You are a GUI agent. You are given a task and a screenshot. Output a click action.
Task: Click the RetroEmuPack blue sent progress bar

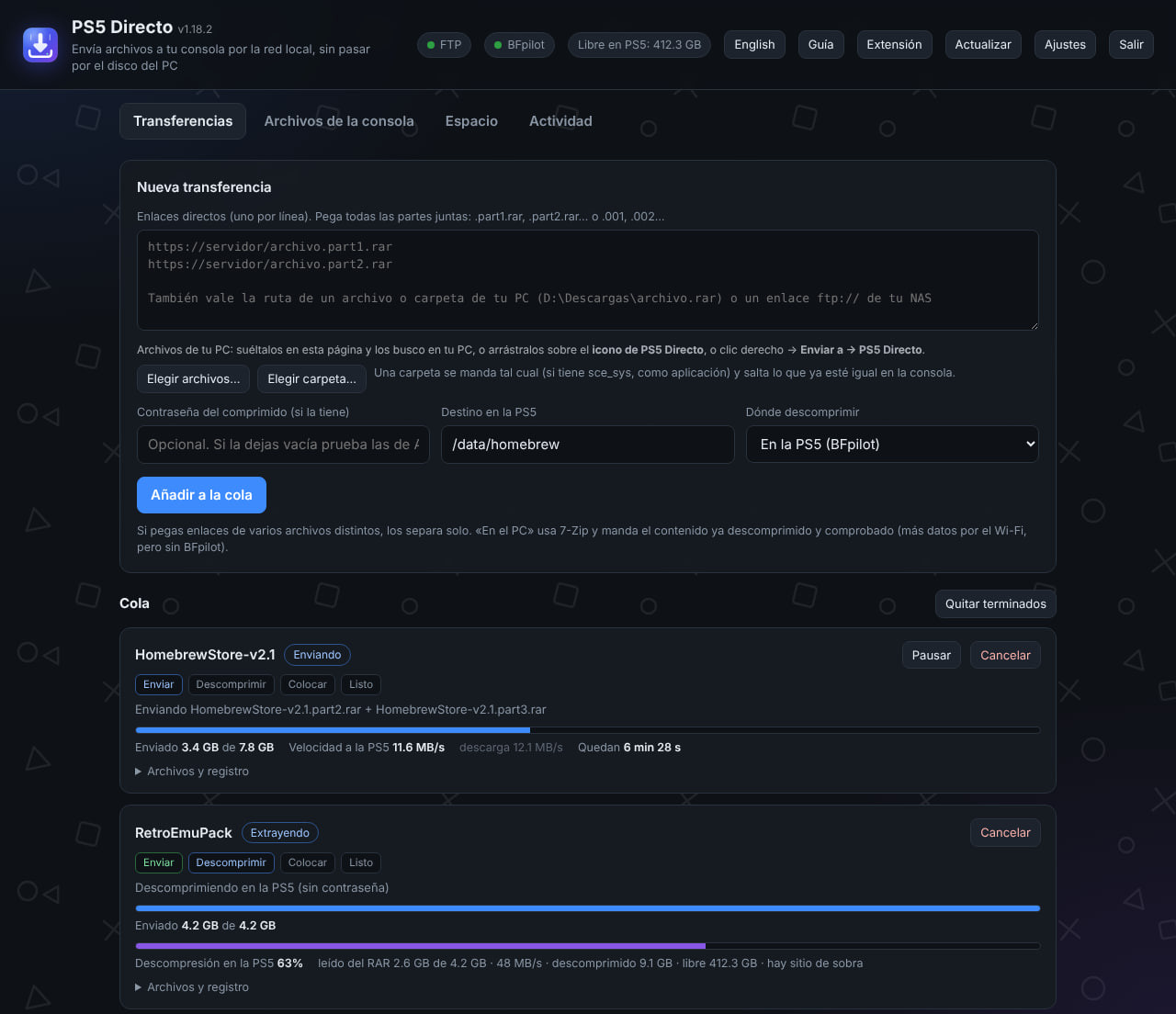coord(588,908)
